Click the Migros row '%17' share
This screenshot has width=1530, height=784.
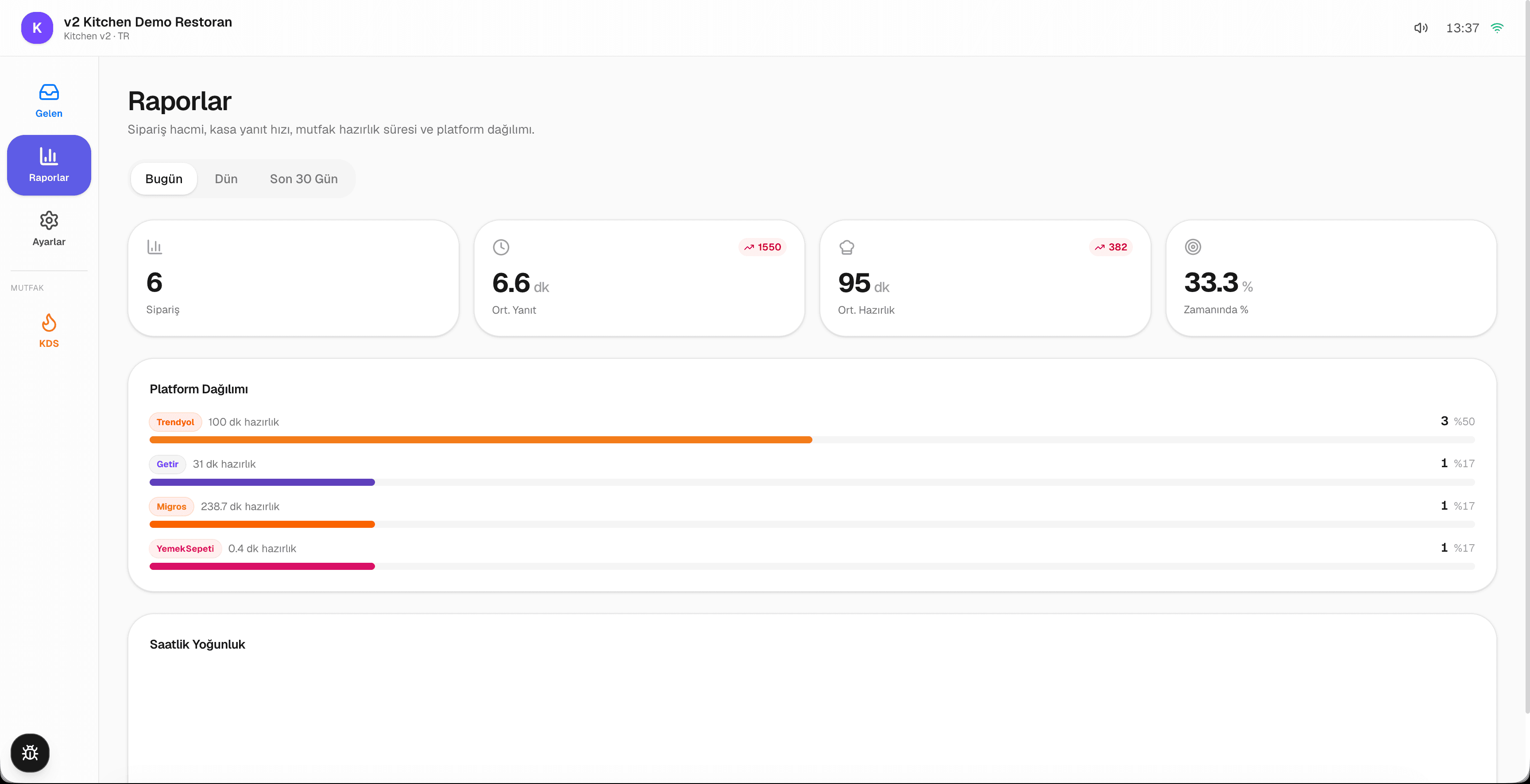1464,506
